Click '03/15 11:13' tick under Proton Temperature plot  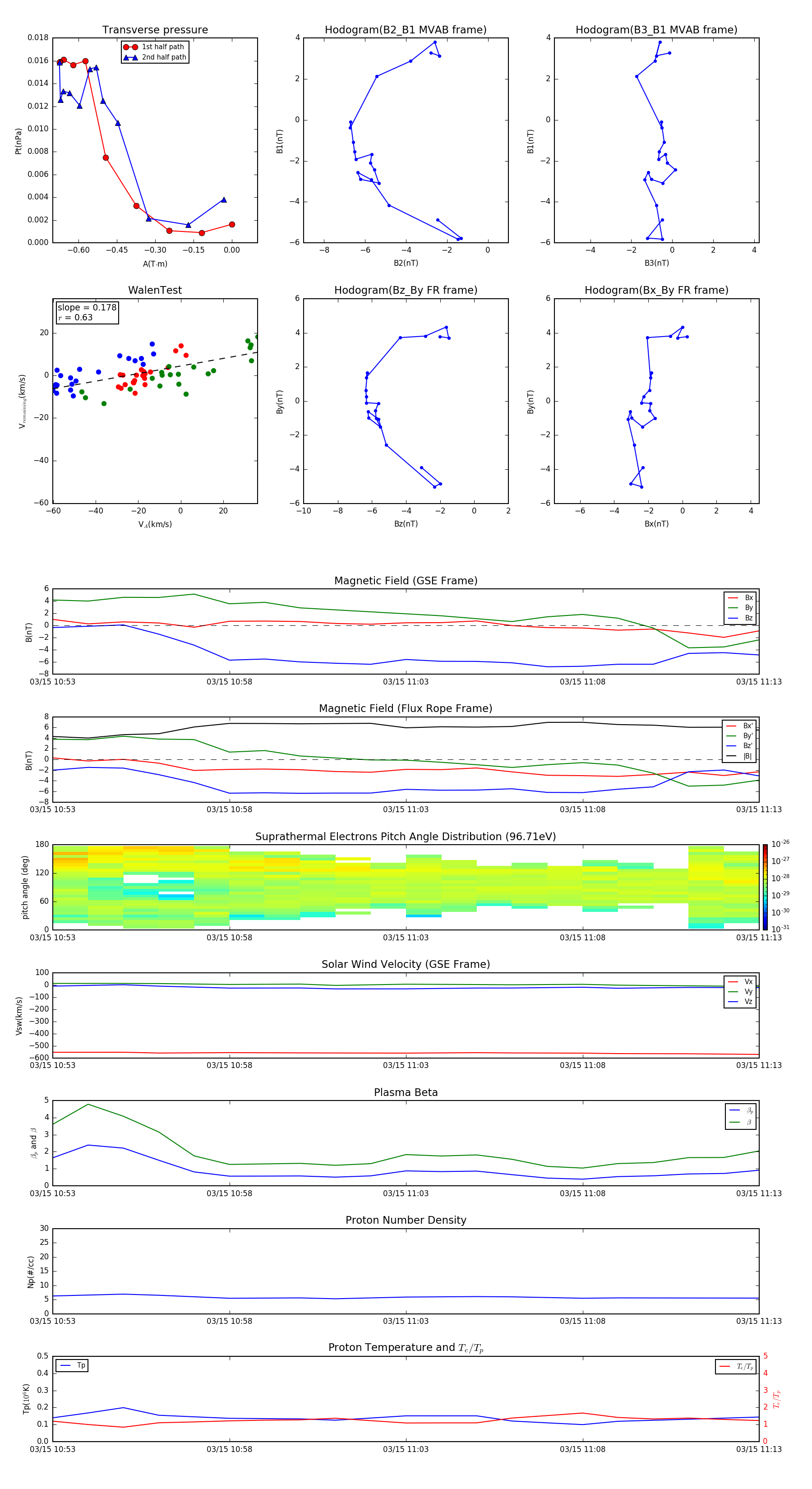tap(759, 1449)
